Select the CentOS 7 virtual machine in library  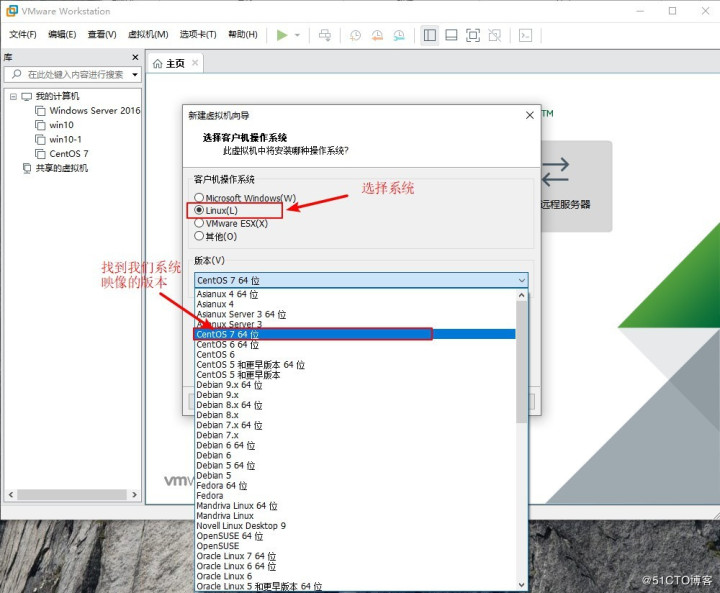[x=62, y=153]
